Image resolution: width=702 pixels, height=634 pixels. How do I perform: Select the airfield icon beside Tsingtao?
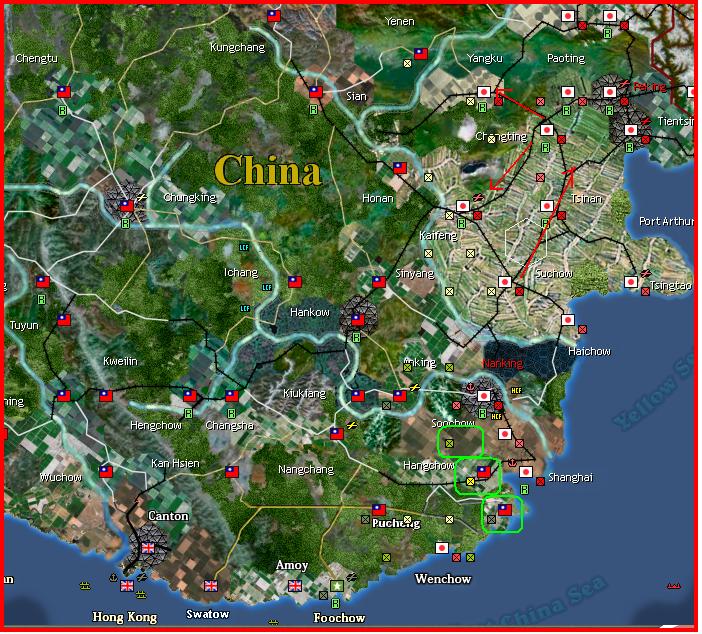tap(646, 273)
